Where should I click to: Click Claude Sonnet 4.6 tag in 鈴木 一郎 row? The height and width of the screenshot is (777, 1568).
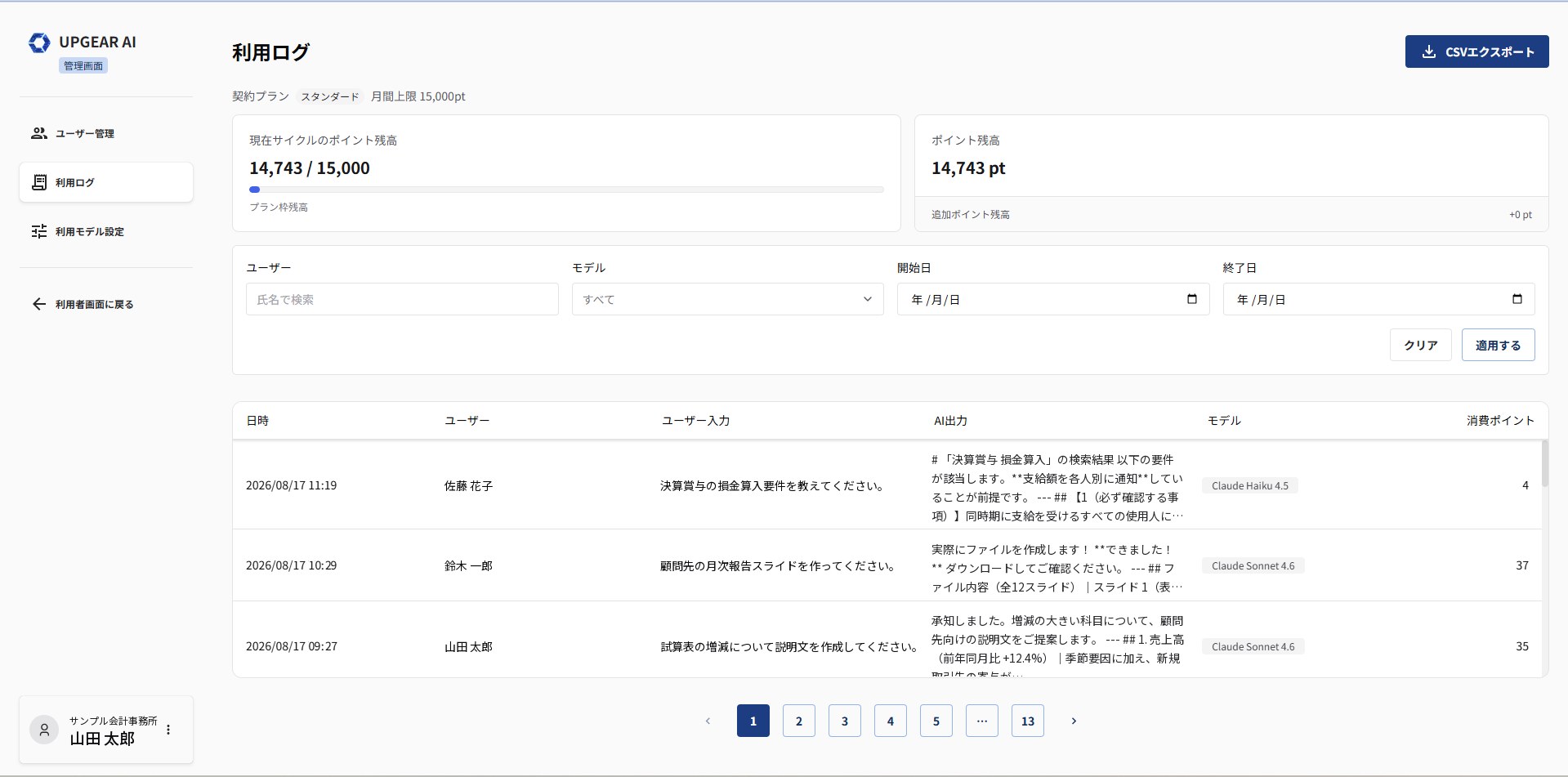(1253, 565)
